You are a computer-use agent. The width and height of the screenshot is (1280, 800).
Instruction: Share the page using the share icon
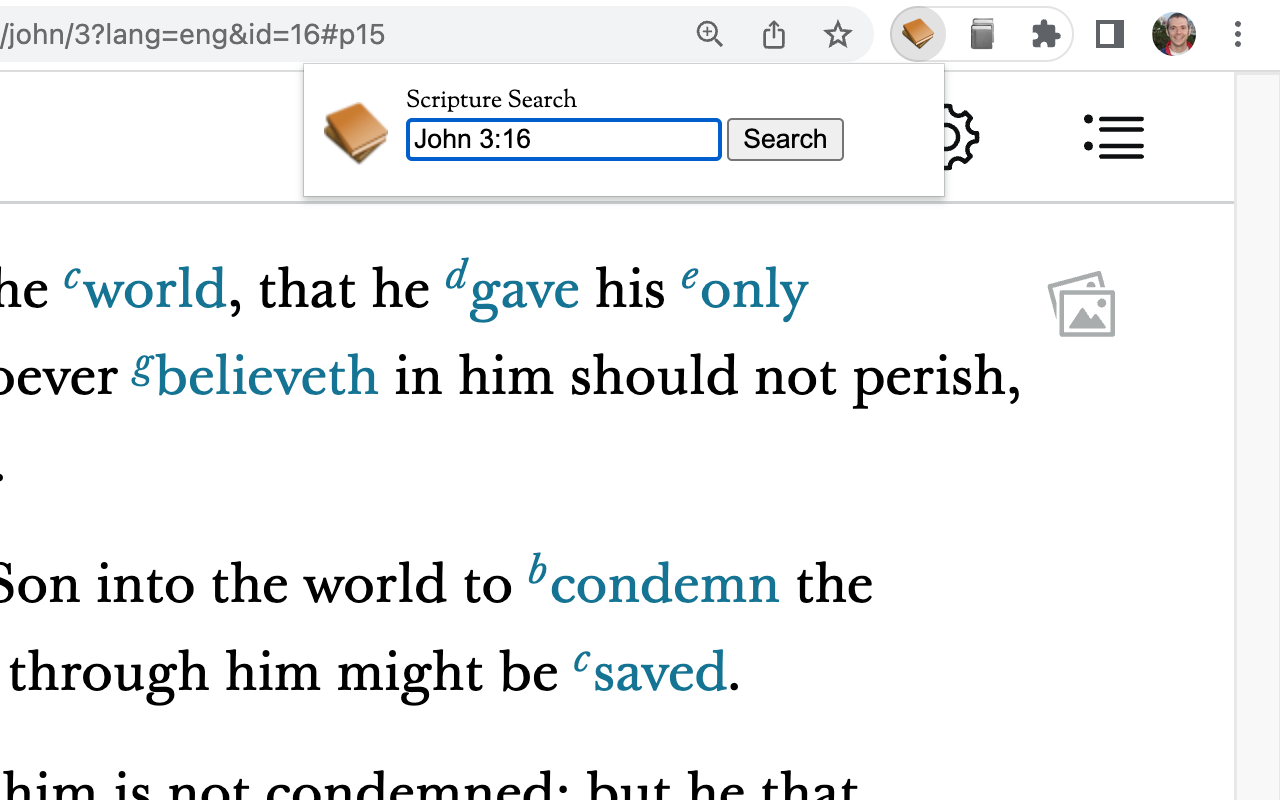click(x=773, y=33)
